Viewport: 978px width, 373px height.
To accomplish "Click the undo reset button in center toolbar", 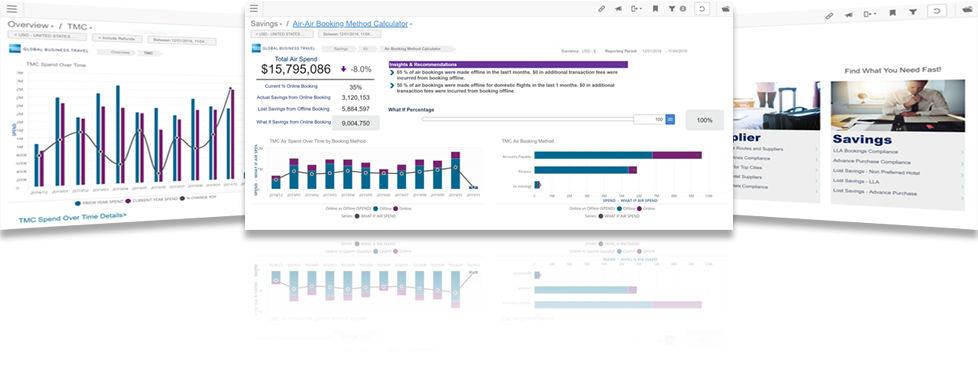I will click(x=703, y=9).
